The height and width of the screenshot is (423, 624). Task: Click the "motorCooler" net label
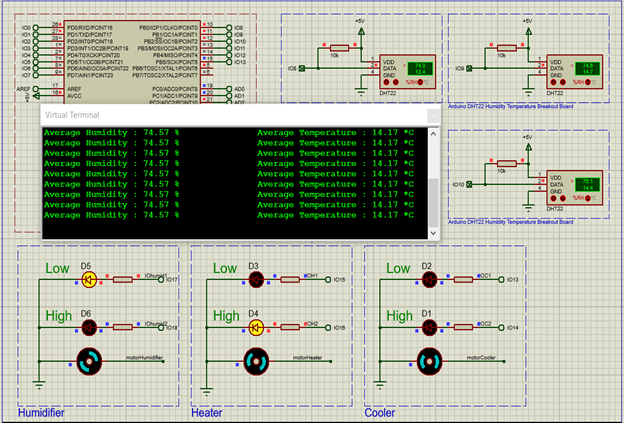(481, 357)
